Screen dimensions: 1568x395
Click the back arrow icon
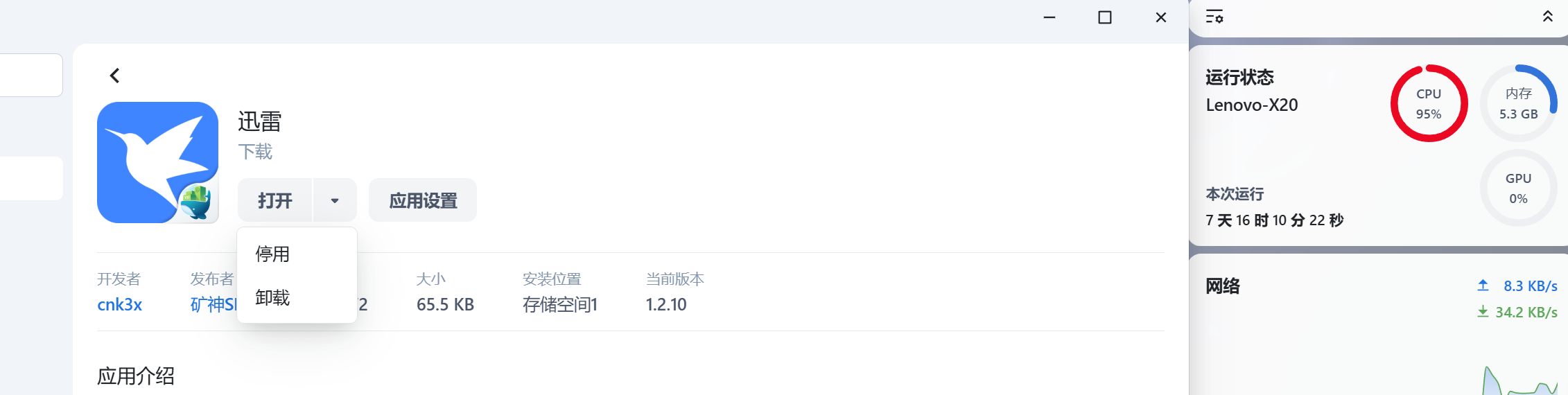(115, 76)
